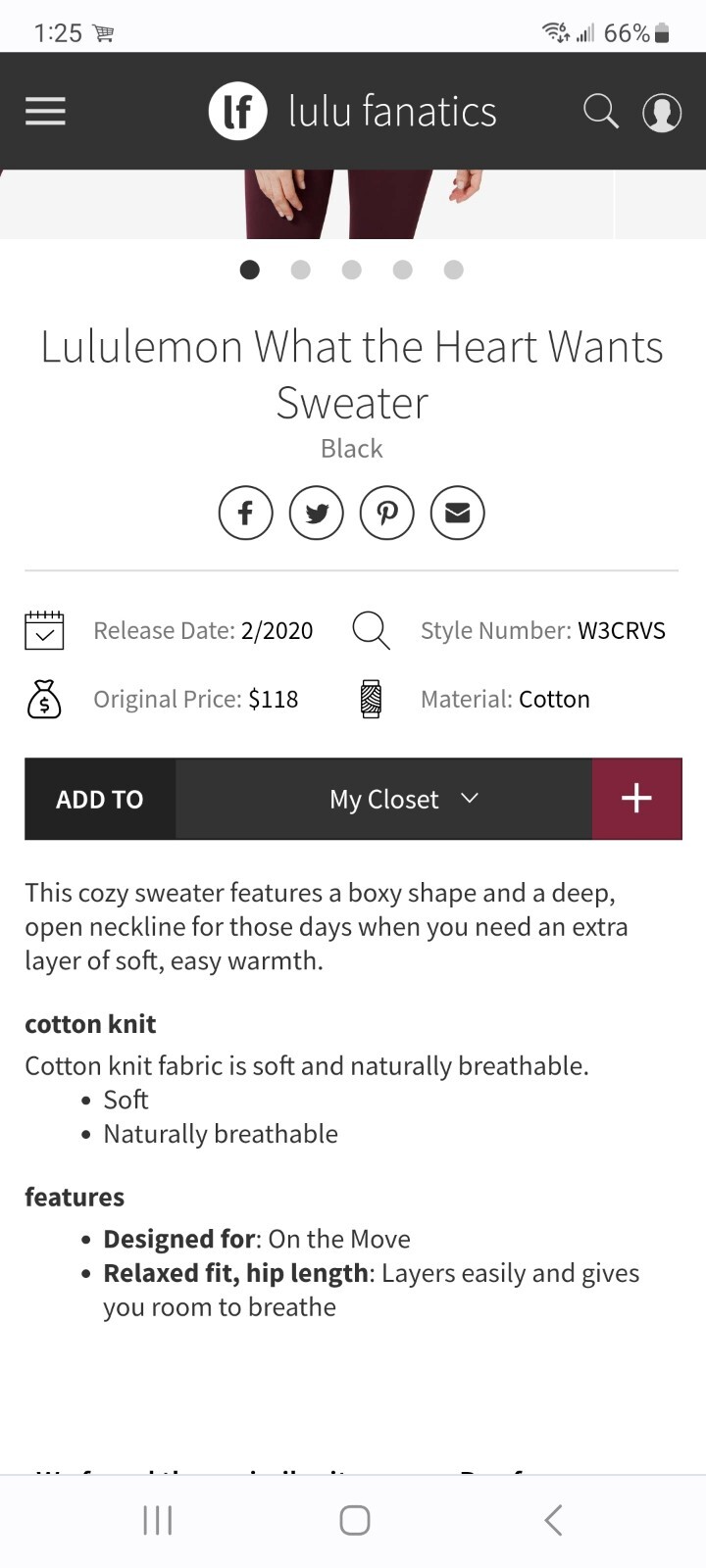
Task: Share the sweater via email icon
Action: click(458, 513)
